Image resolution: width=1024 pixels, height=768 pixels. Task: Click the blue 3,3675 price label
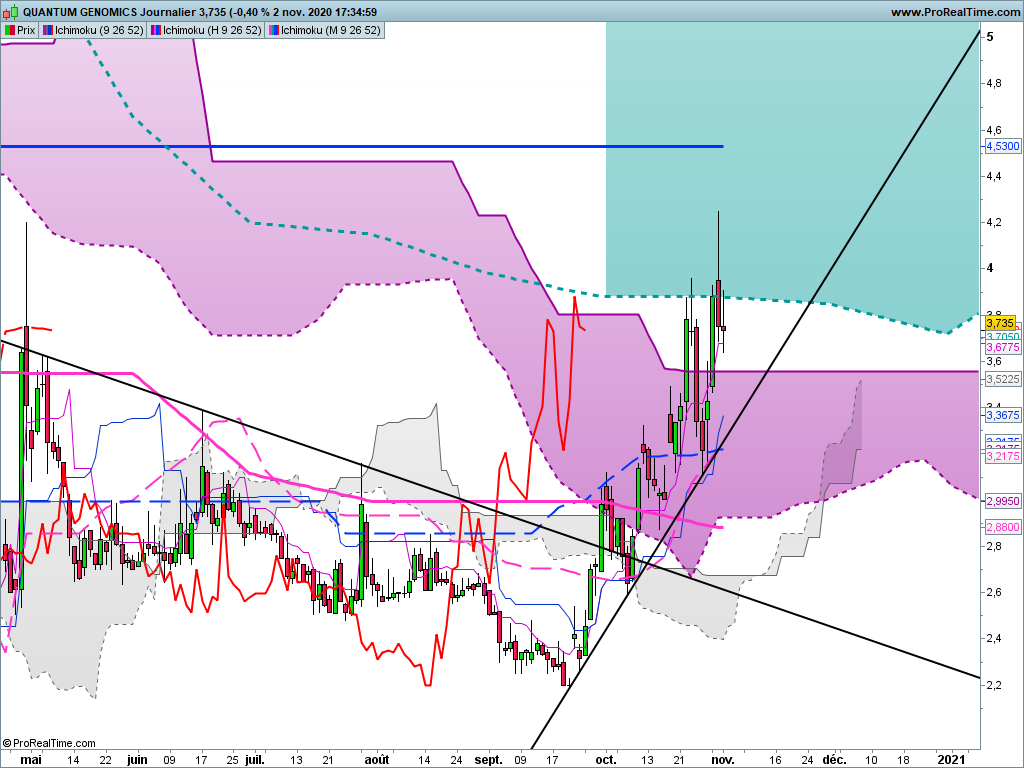[x=1002, y=415]
